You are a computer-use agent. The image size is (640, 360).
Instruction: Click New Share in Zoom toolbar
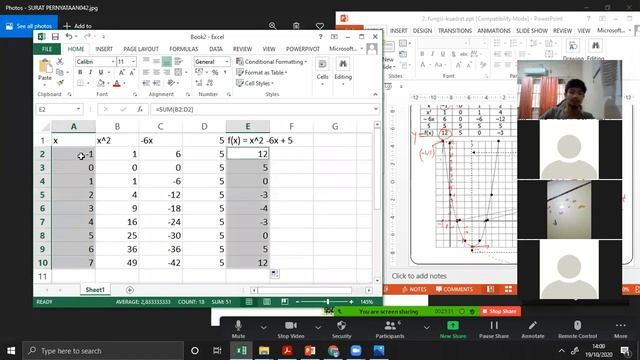pyautogui.click(x=453, y=329)
